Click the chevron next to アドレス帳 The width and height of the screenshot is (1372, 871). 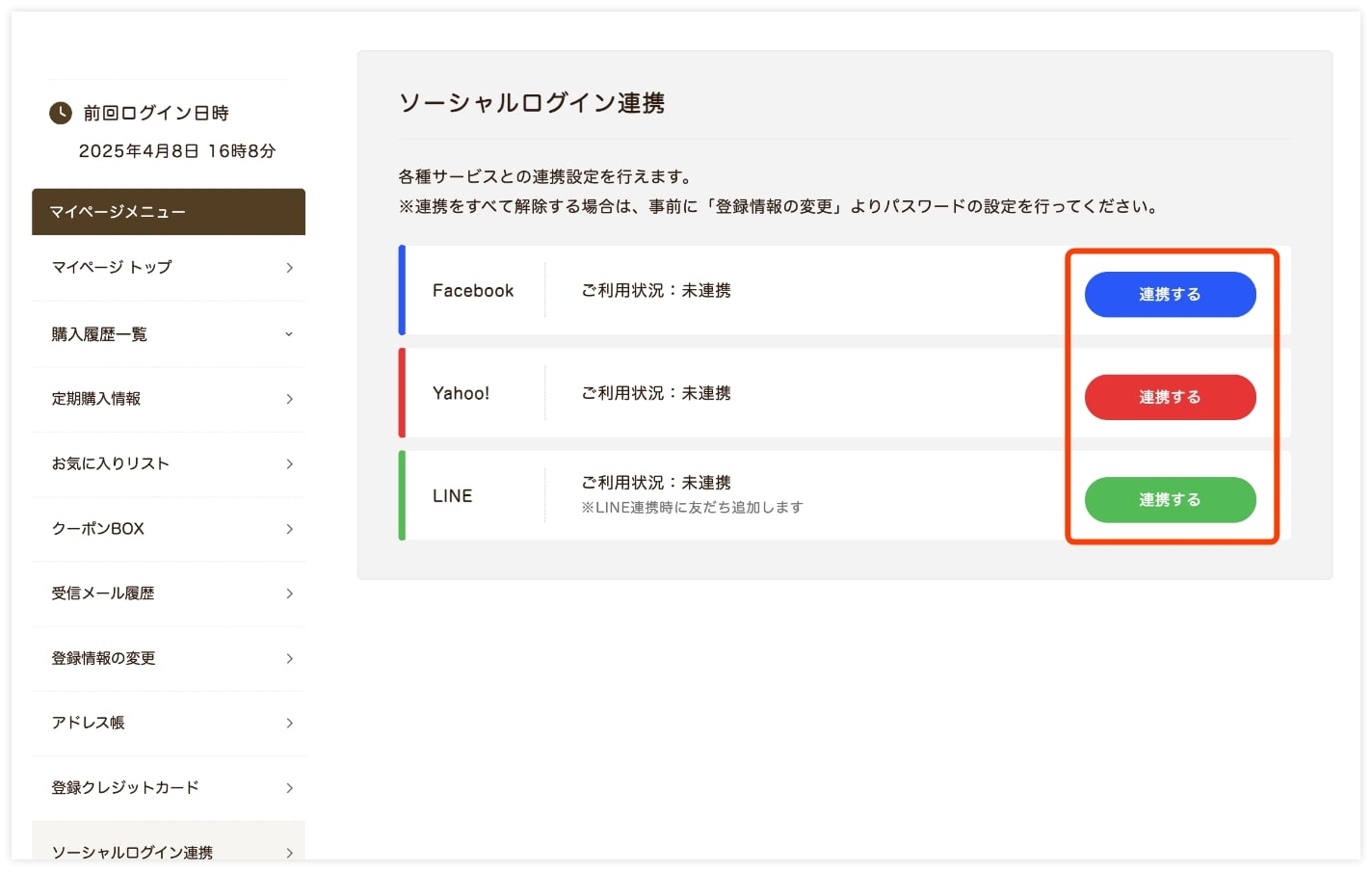(x=289, y=724)
